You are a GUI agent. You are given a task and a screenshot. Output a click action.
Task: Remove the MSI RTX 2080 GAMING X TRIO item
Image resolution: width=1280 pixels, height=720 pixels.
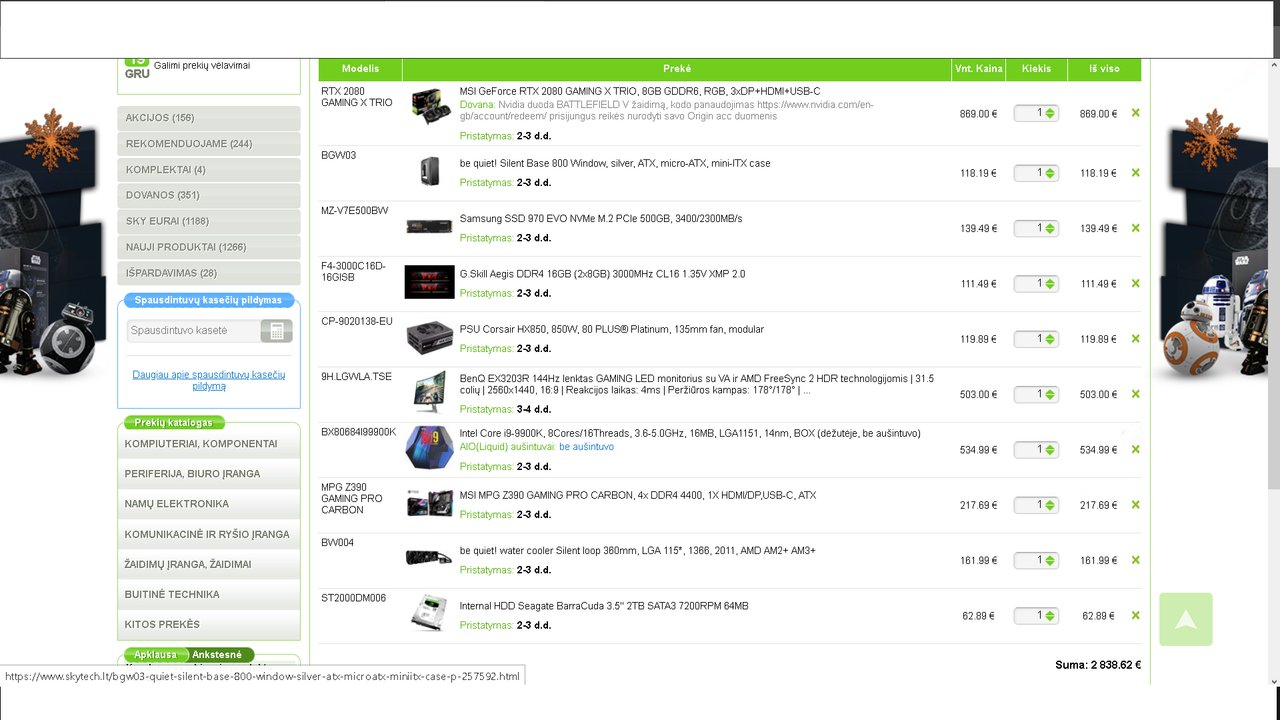[x=1135, y=113]
